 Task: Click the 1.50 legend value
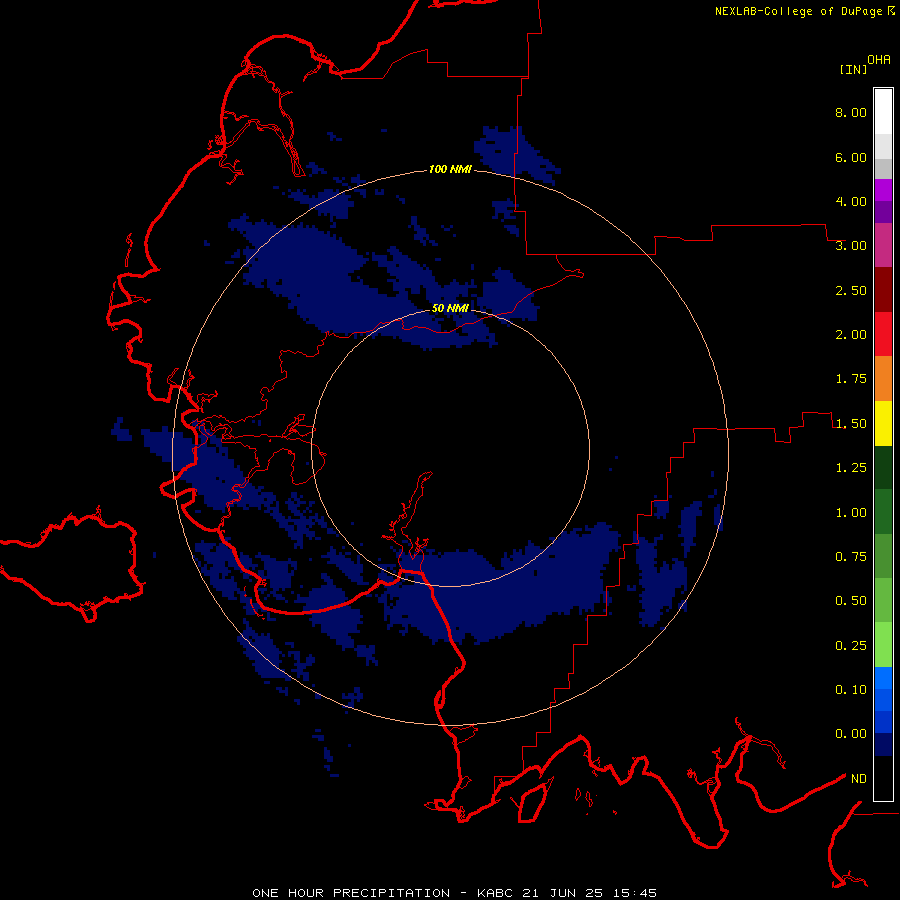pos(851,424)
